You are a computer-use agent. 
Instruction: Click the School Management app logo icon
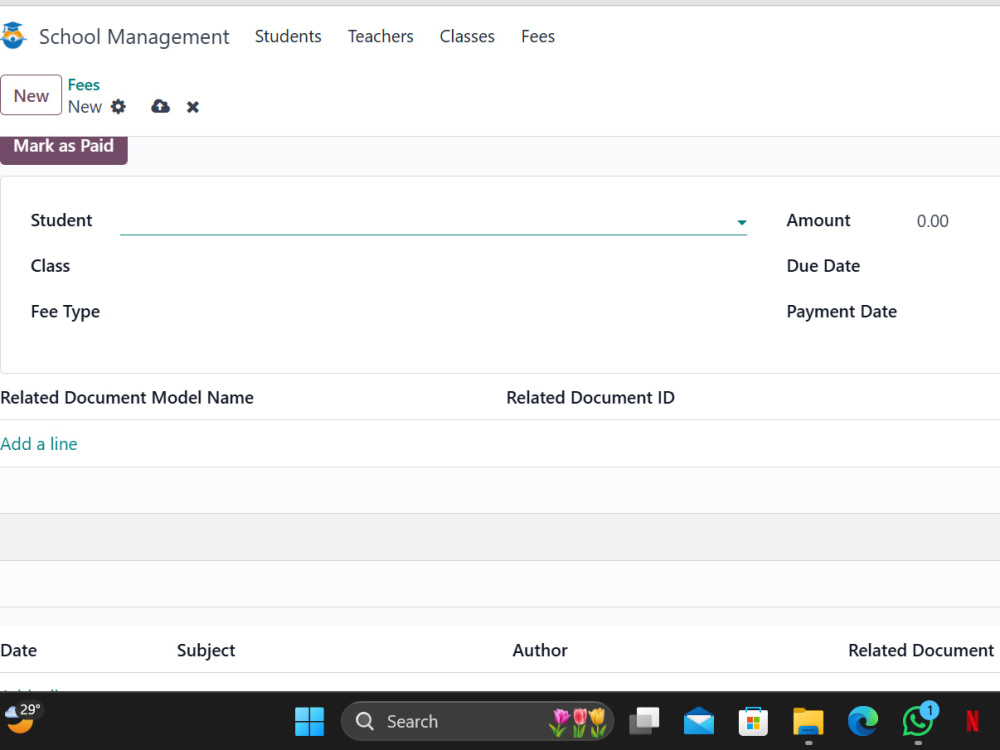(12, 36)
